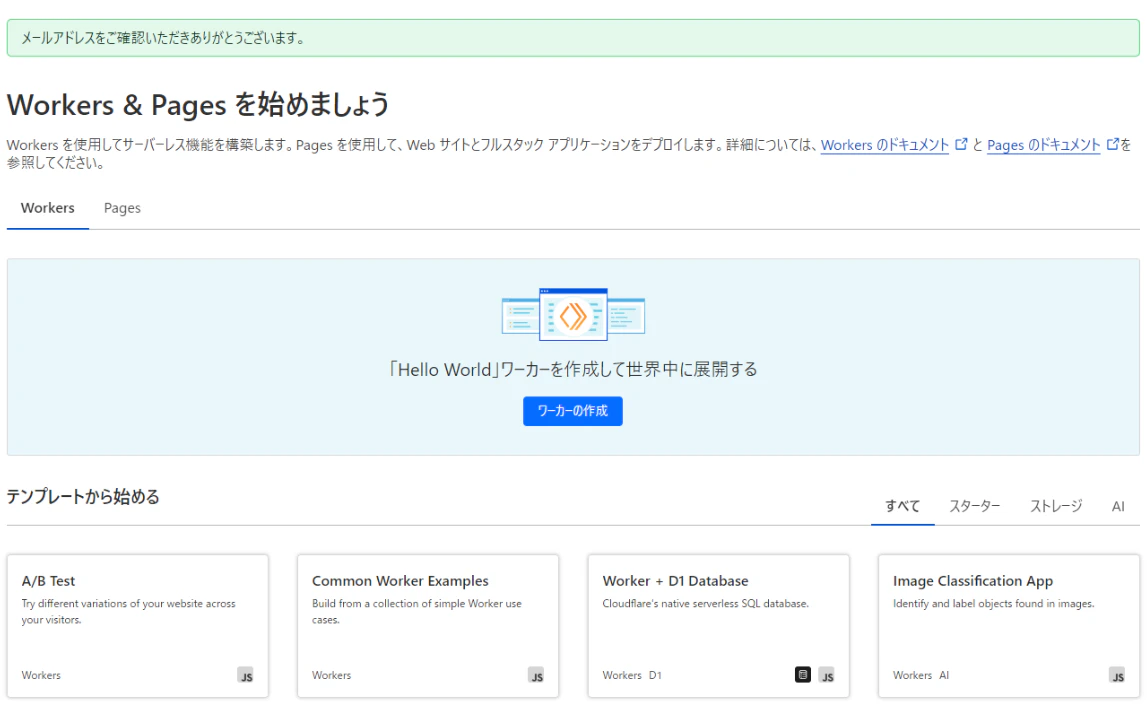Click the Workers tag on Worker + D1 card

coord(622,676)
